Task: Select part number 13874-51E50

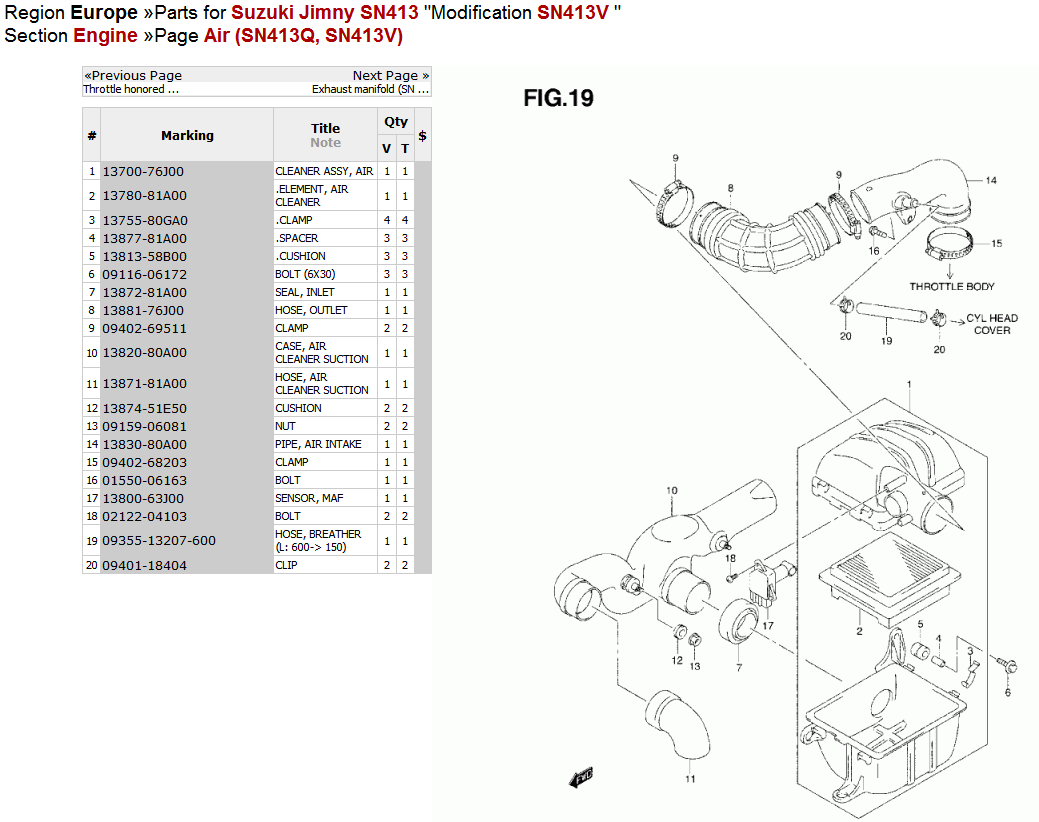Action: tap(144, 408)
